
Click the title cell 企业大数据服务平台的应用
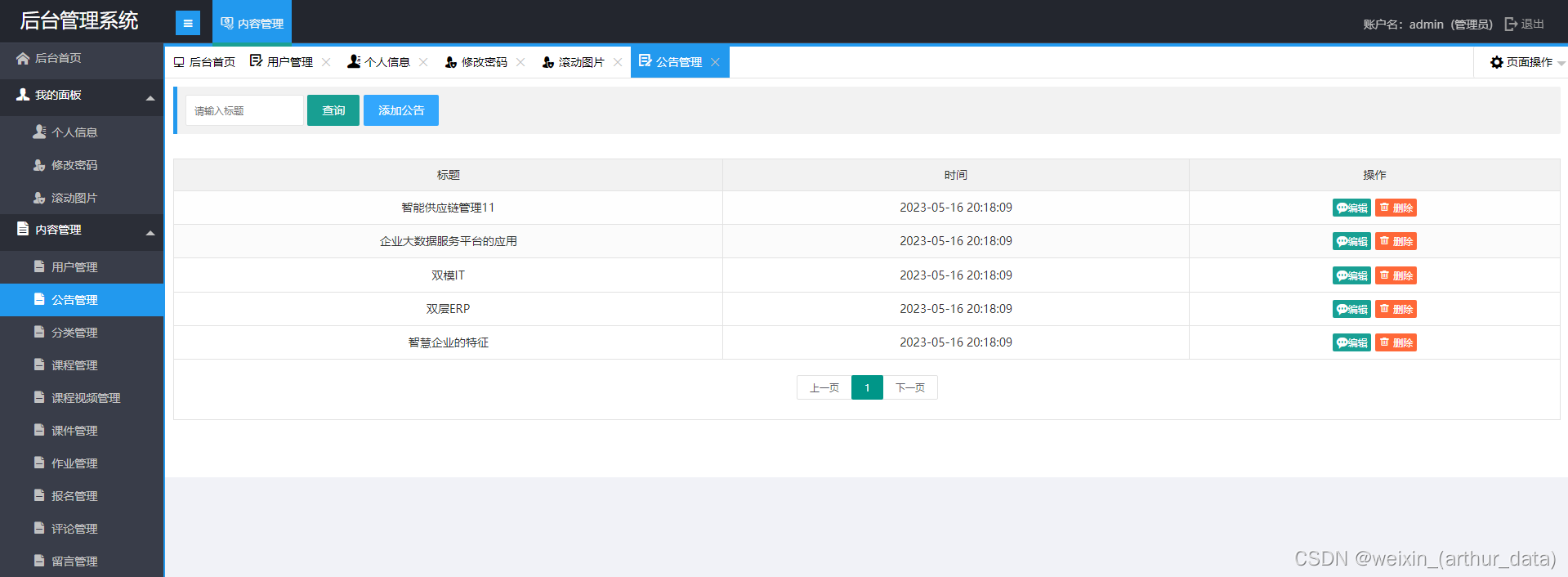click(448, 241)
